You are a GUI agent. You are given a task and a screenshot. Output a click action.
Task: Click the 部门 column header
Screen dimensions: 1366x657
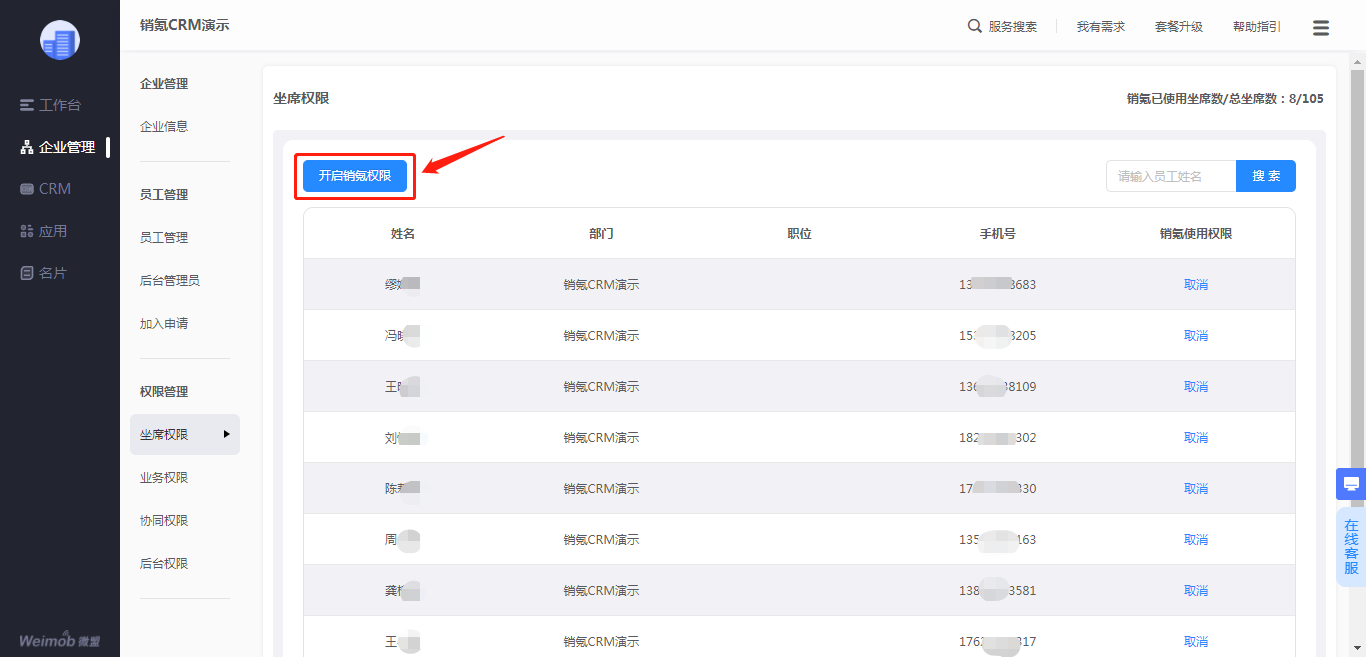(601, 234)
